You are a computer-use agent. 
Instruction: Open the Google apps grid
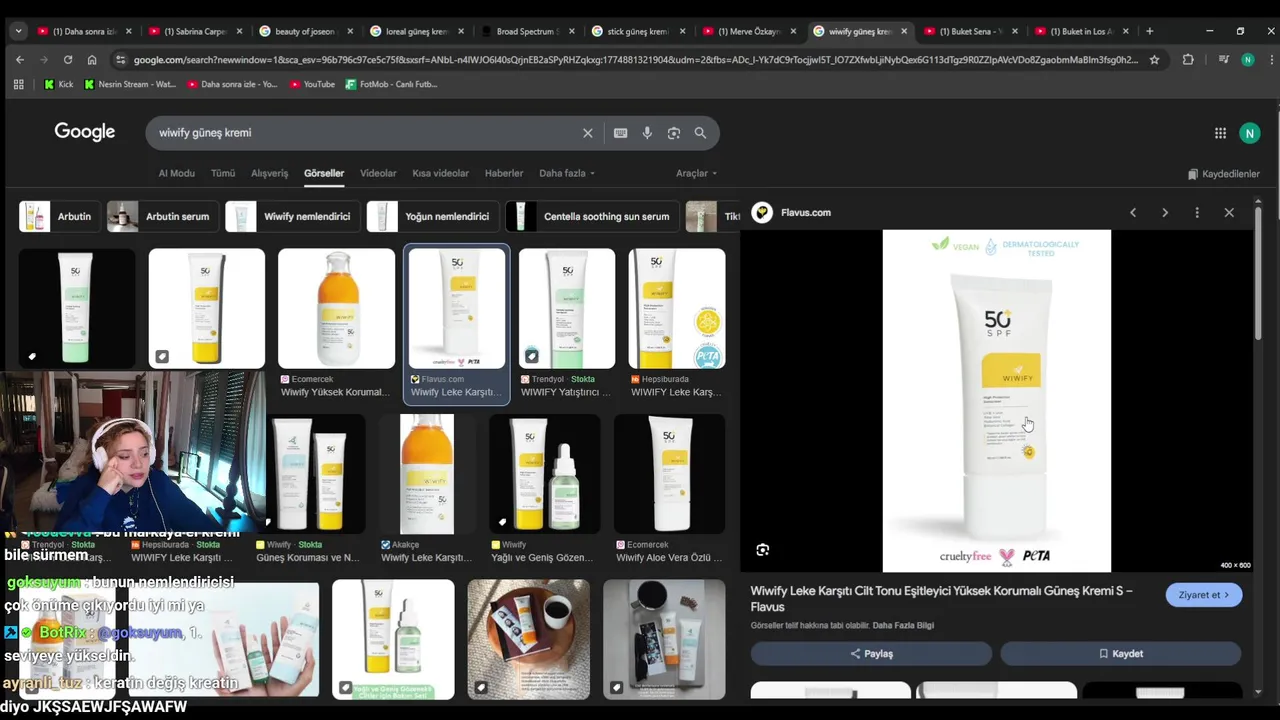click(1220, 133)
